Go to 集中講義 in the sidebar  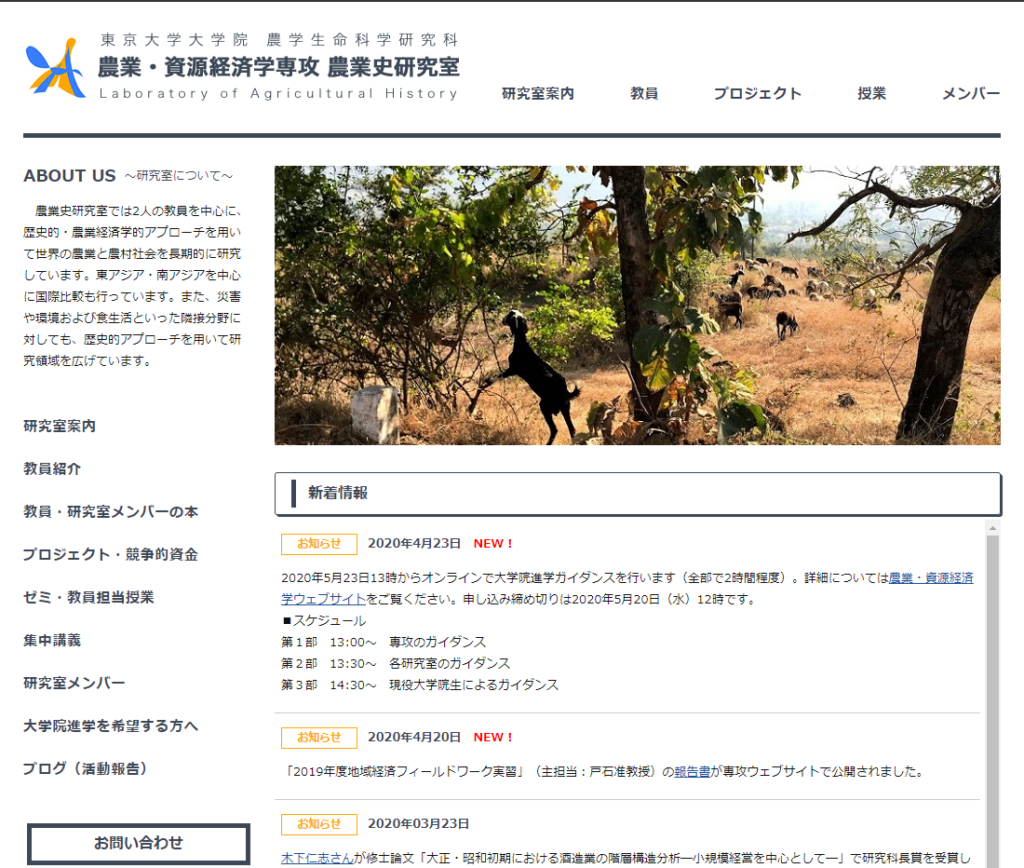point(52,640)
